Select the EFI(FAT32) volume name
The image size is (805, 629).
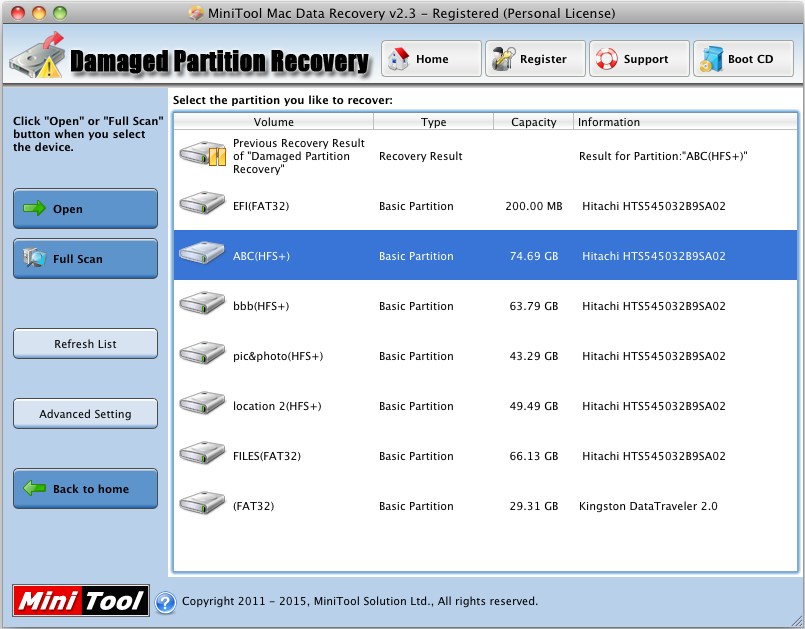261,206
